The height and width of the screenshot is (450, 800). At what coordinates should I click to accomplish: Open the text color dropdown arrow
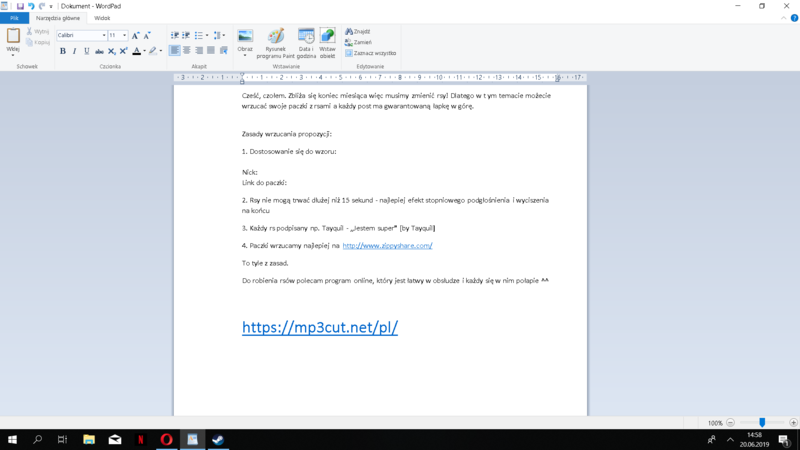pos(144,51)
